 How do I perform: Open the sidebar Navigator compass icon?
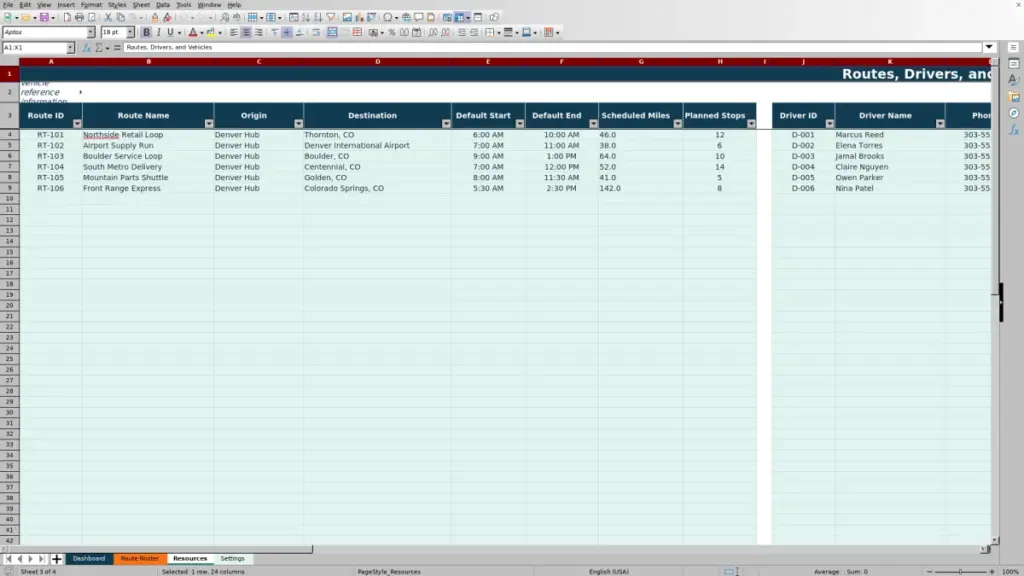click(1014, 114)
